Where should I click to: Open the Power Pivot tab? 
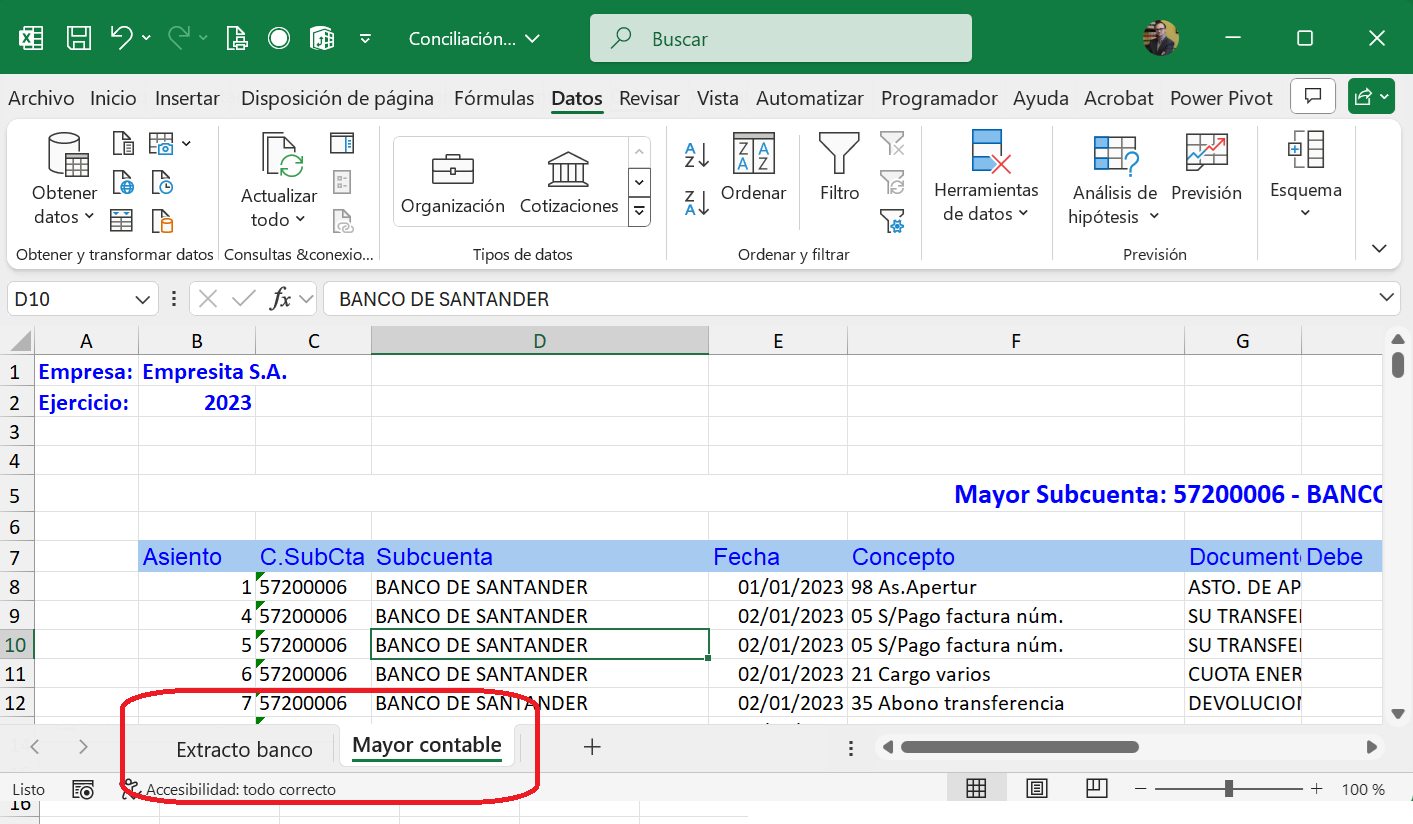click(x=1221, y=98)
